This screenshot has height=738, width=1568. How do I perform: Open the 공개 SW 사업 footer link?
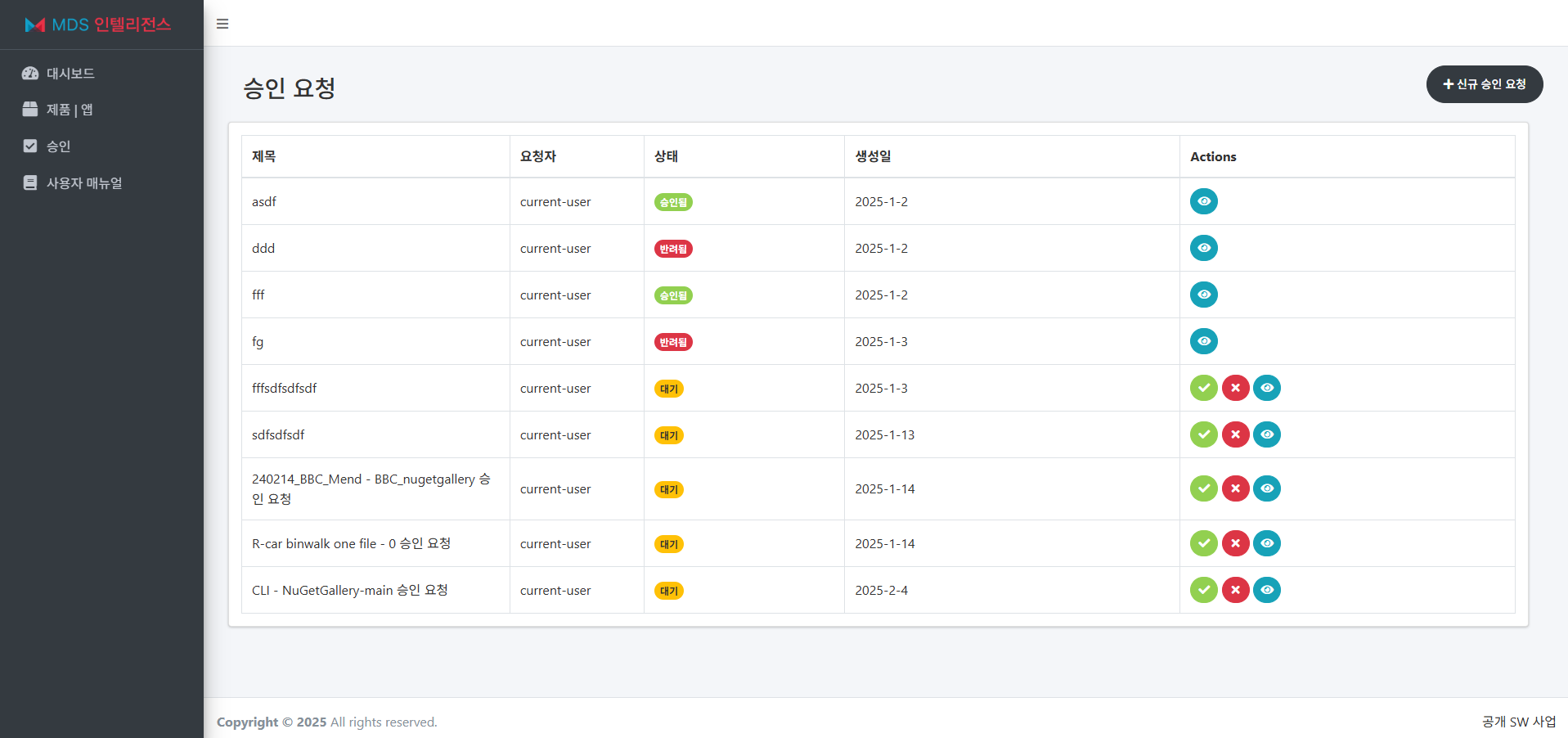coord(1518,722)
